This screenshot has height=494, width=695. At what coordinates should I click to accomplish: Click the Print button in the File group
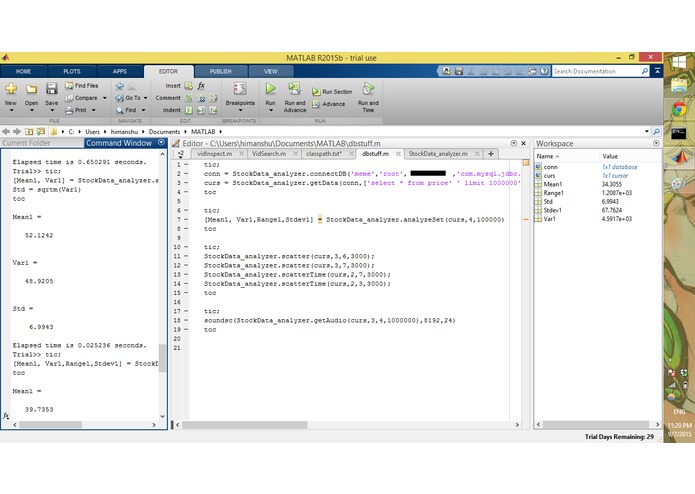(76, 110)
